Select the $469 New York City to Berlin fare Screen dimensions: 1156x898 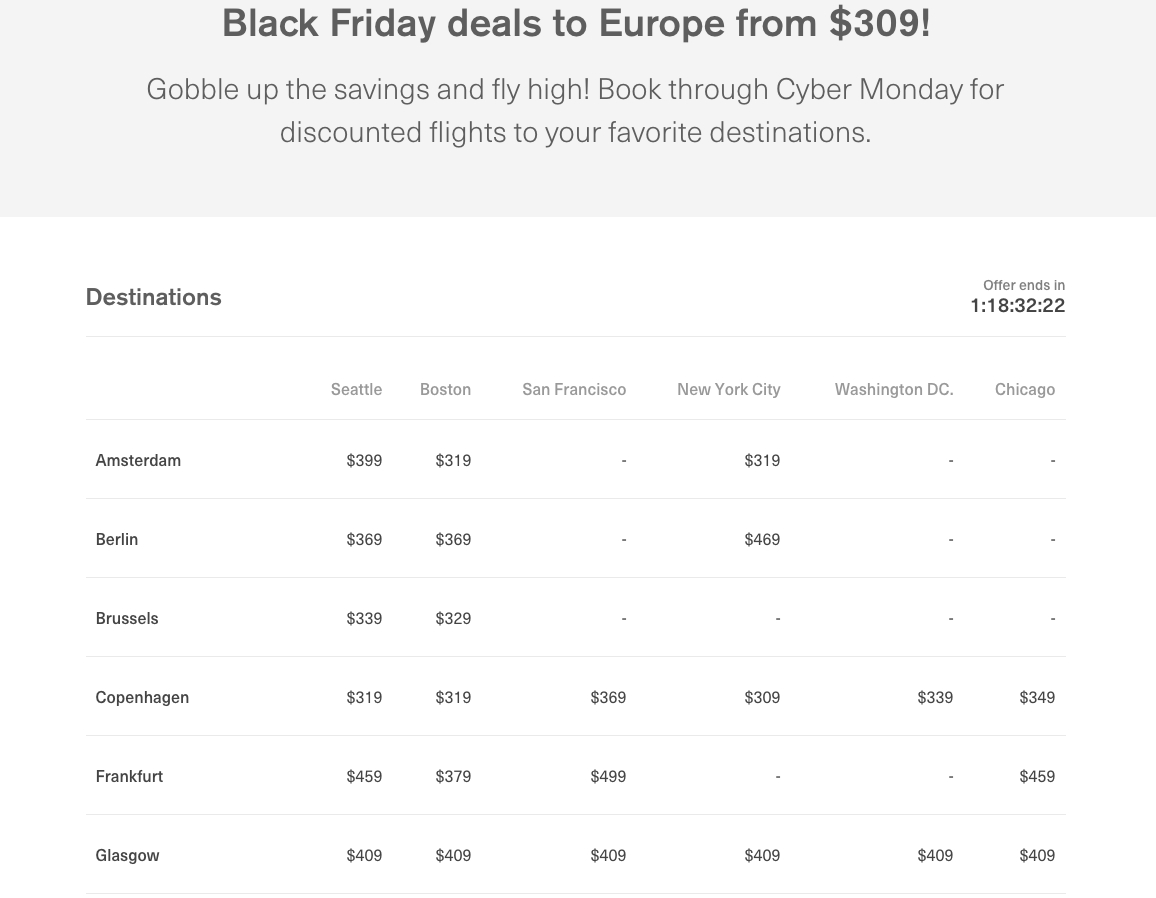coord(762,539)
